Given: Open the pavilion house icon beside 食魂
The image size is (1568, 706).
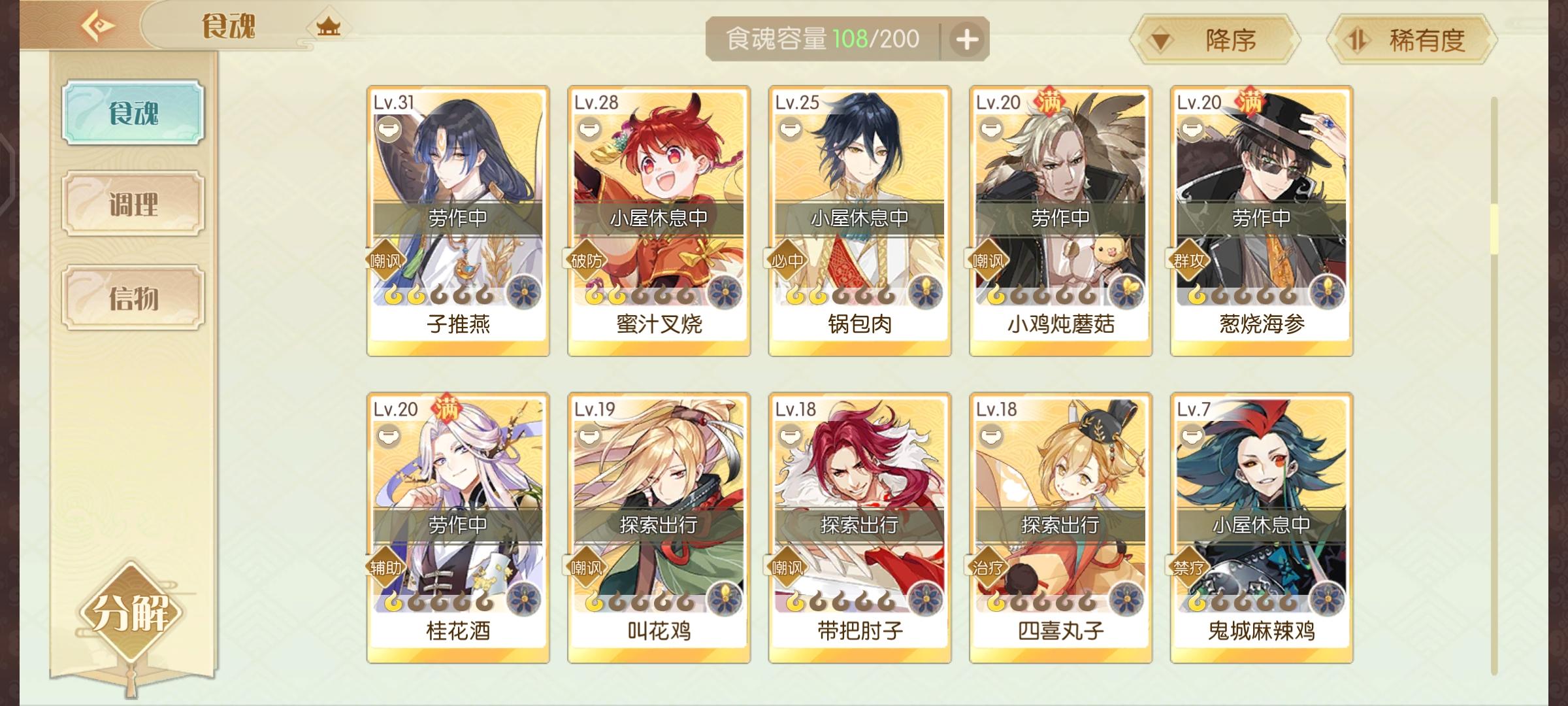Looking at the screenshot, I should point(328,27).
